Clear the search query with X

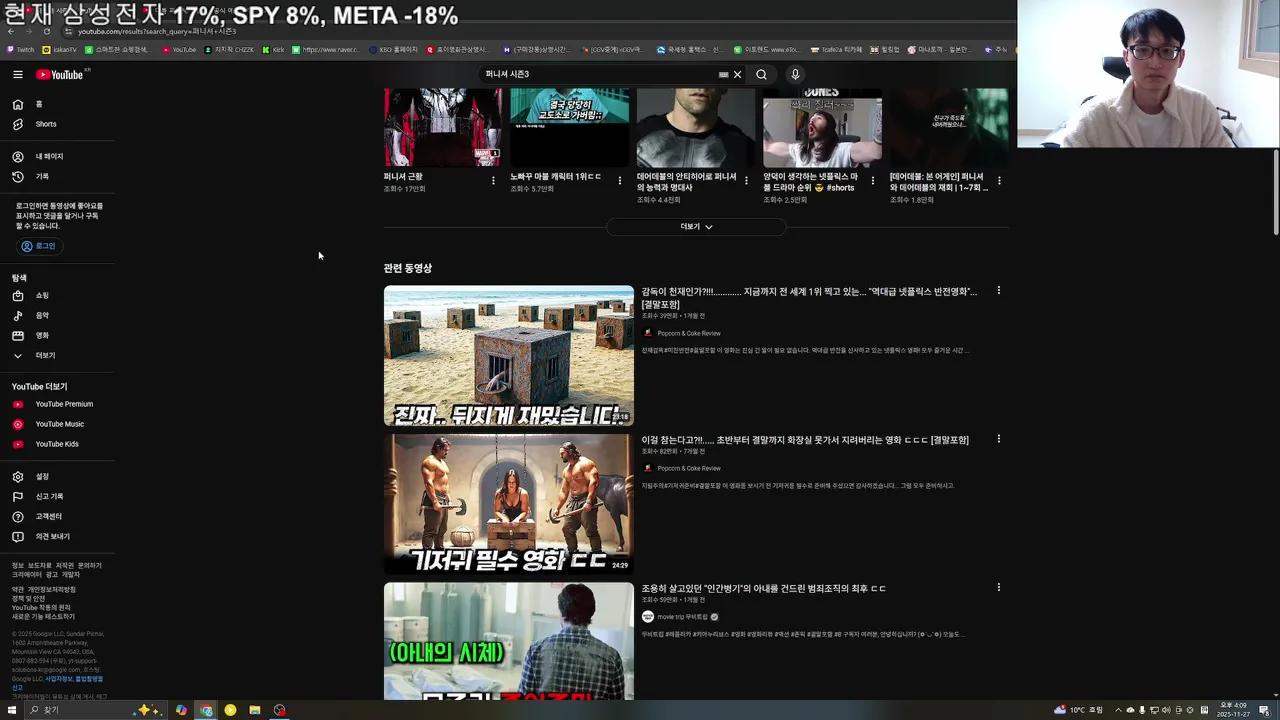[737, 74]
